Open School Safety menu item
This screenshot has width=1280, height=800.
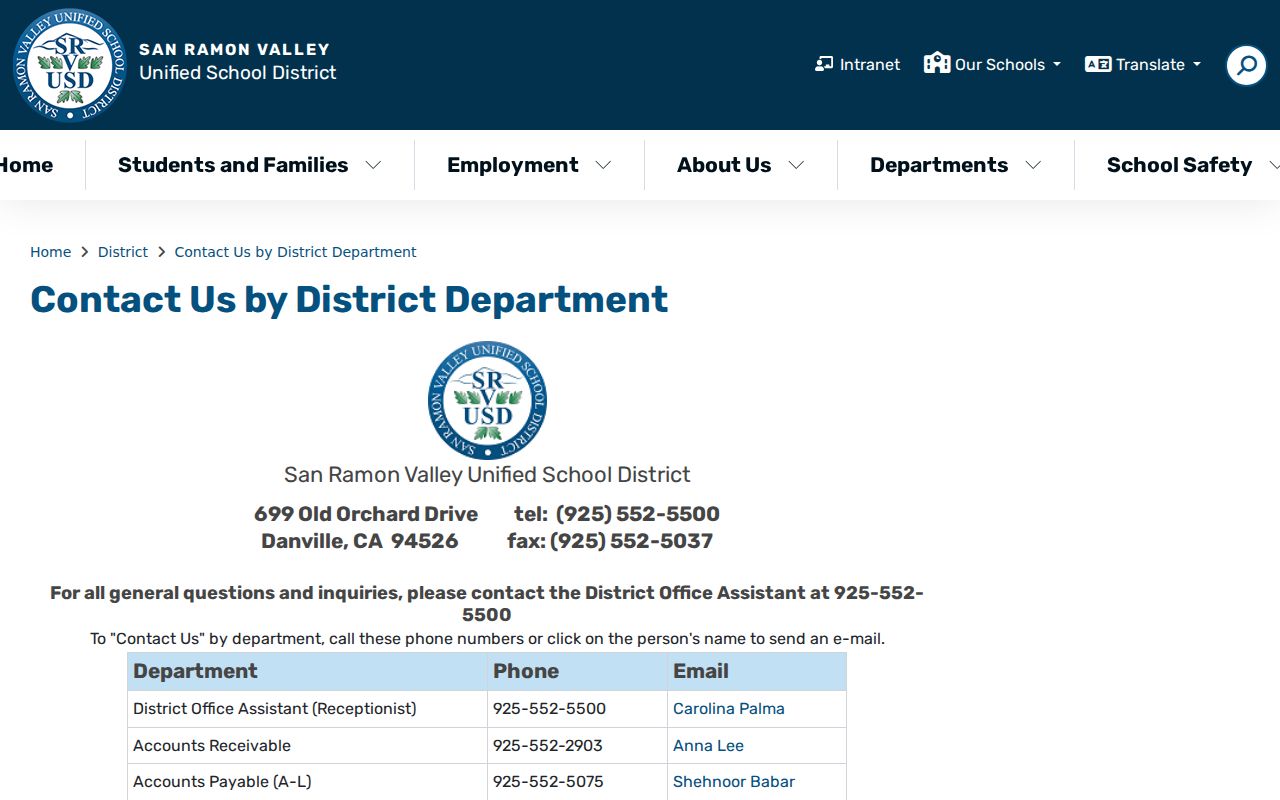[x=1179, y=165]
